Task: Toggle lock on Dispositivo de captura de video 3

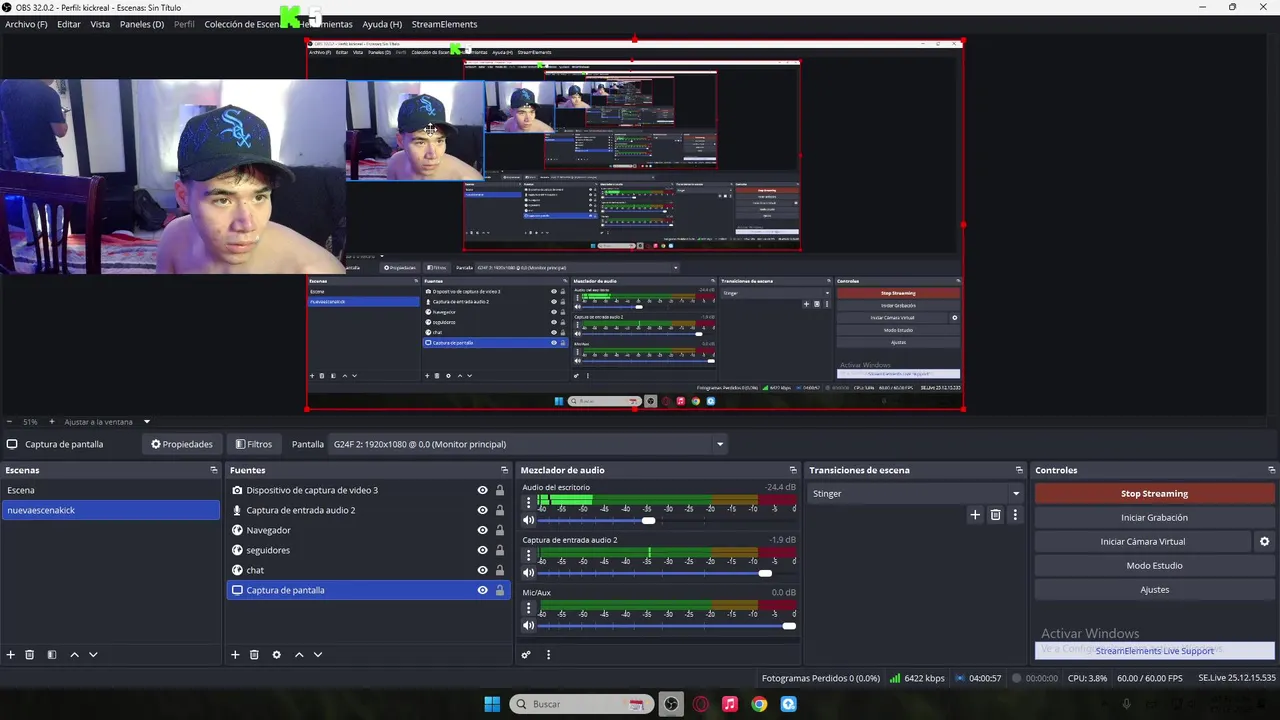Action: (500, 490)
